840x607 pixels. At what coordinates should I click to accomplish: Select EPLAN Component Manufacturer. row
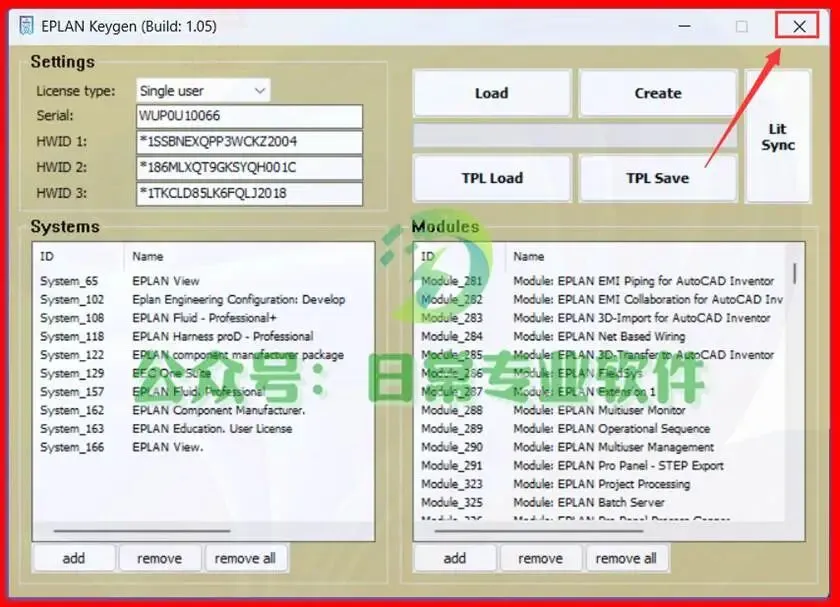(203, 410)
